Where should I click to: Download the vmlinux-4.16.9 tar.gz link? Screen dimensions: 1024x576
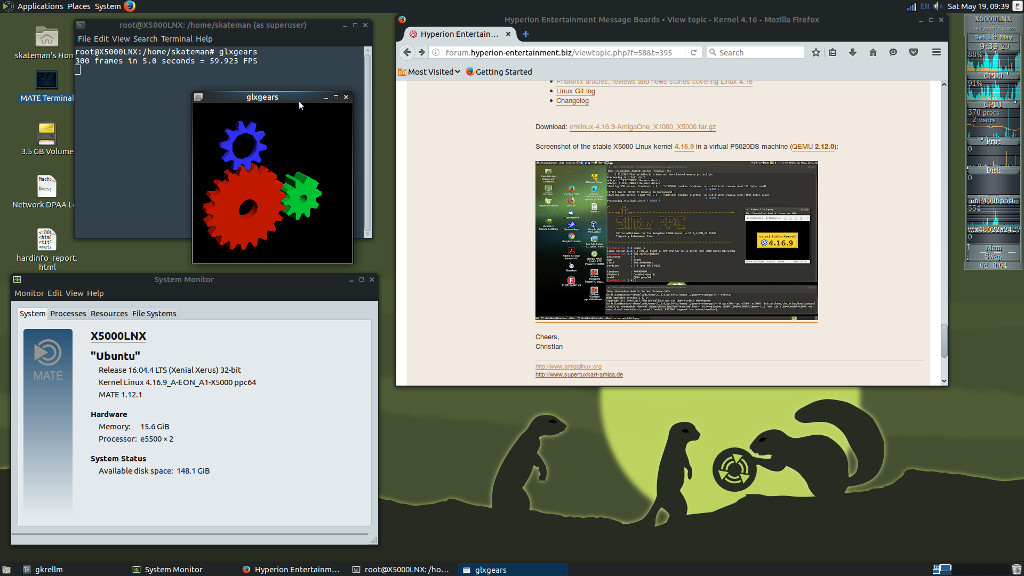pyautogui.click(x=643, y=127)
